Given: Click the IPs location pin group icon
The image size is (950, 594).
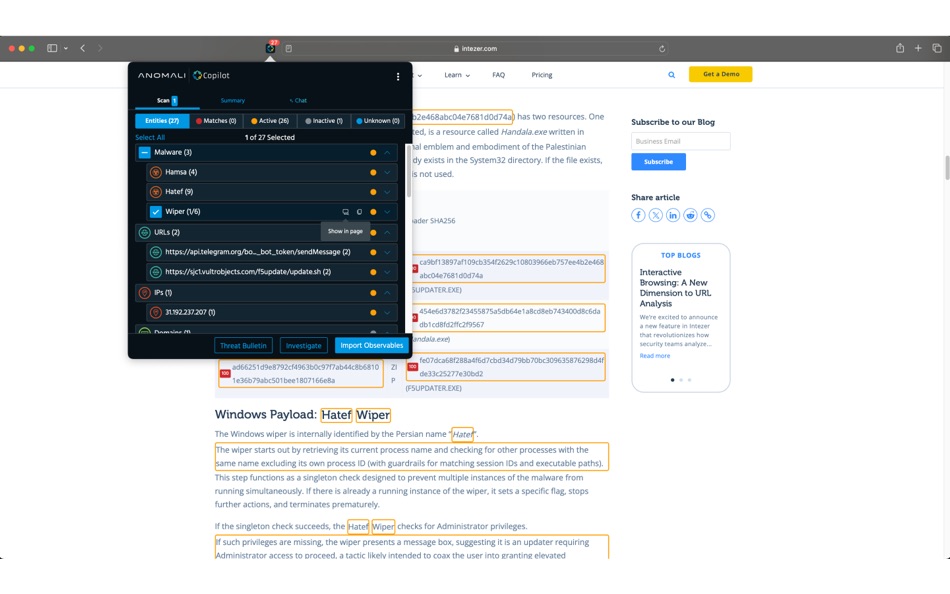Looking at the screenshot, I should click(x=144, y=293).
